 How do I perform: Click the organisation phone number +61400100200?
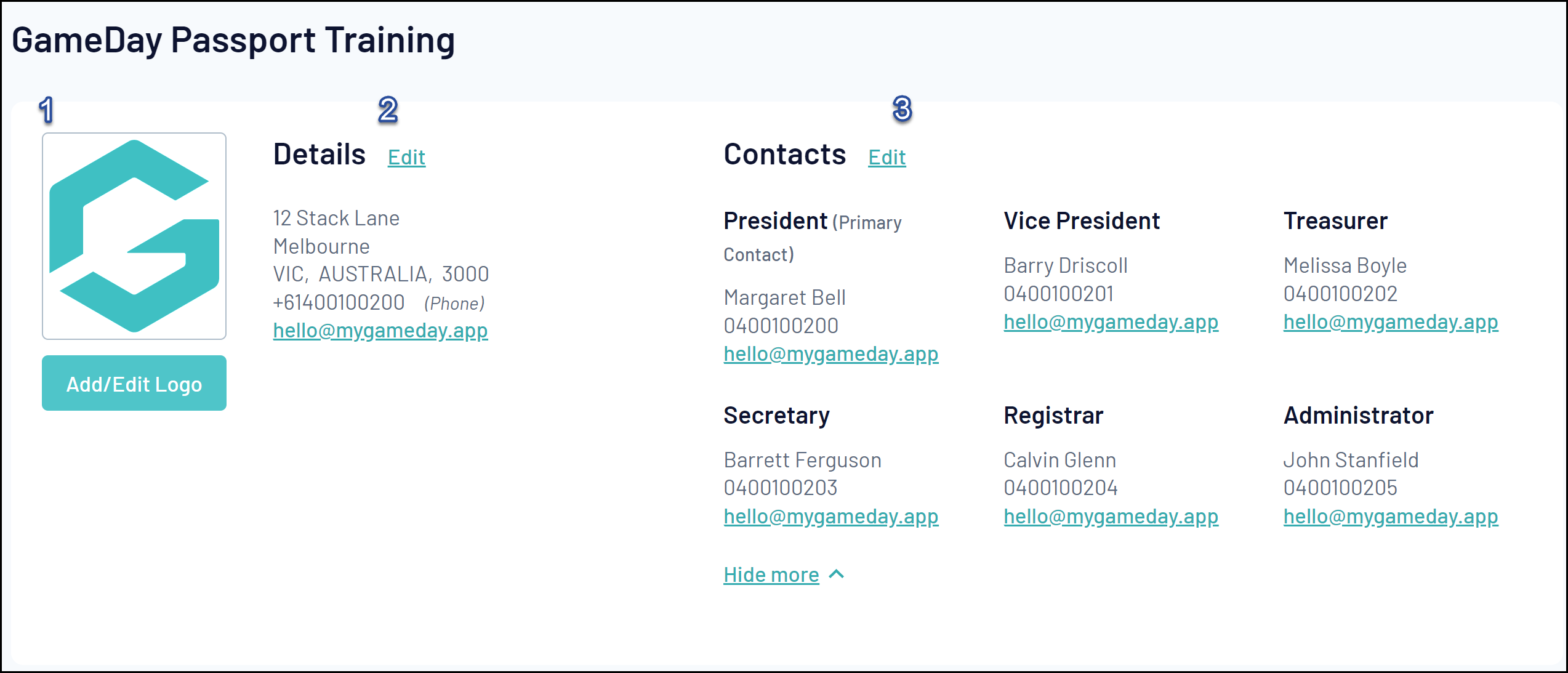[339, 302]
